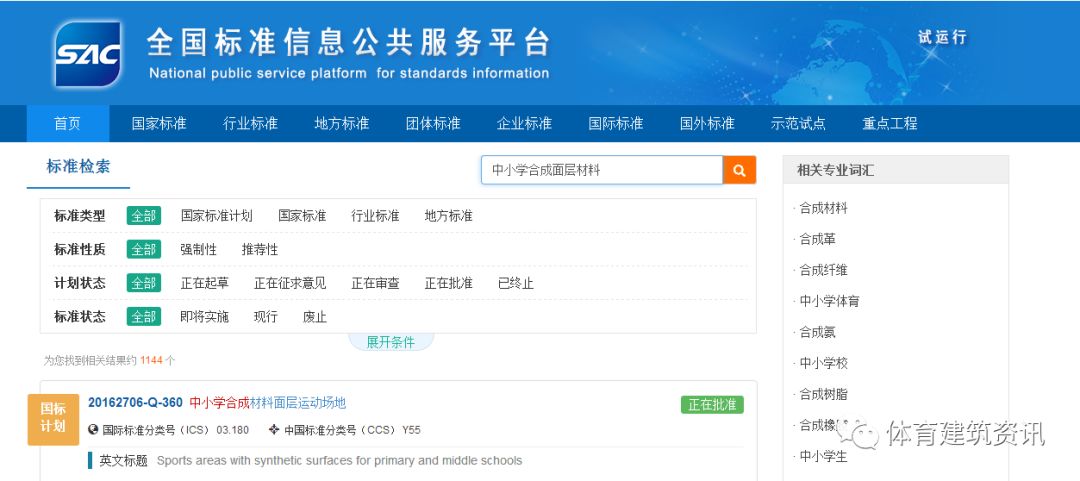
Task: Click the green 正在批准 status label
Action: tap(712, 405)
